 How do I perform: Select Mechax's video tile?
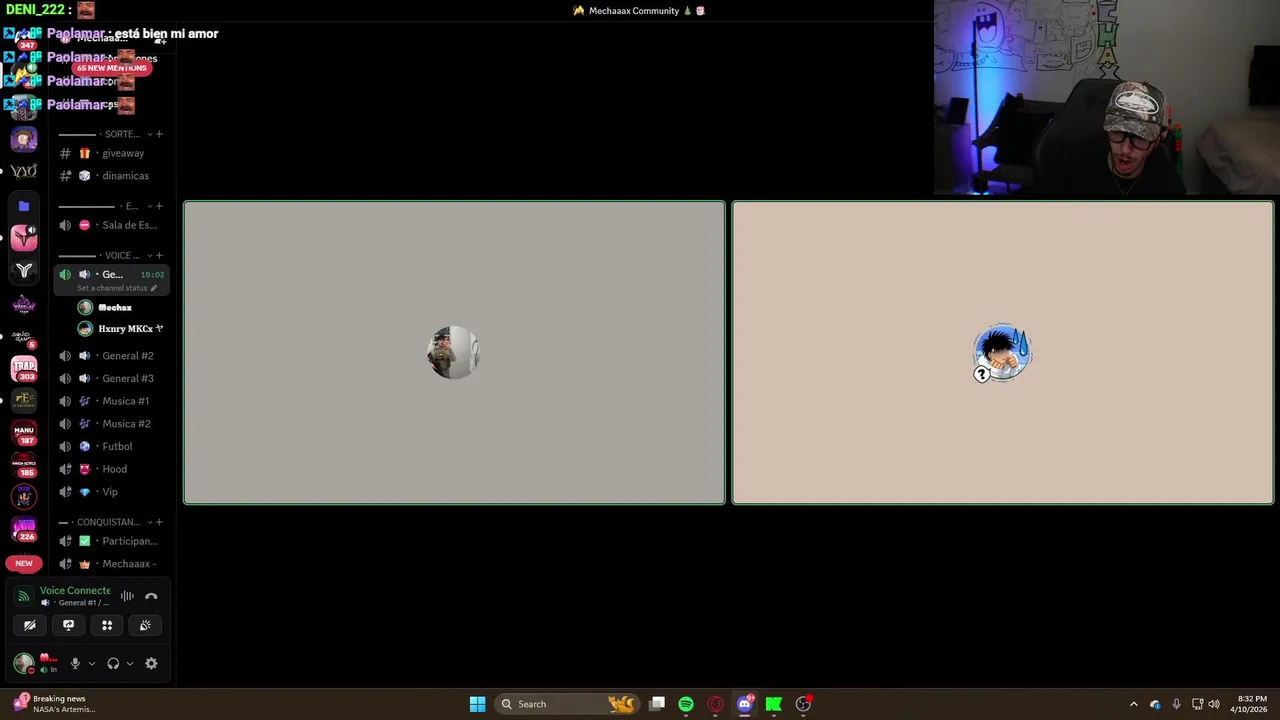coord(454,353)
